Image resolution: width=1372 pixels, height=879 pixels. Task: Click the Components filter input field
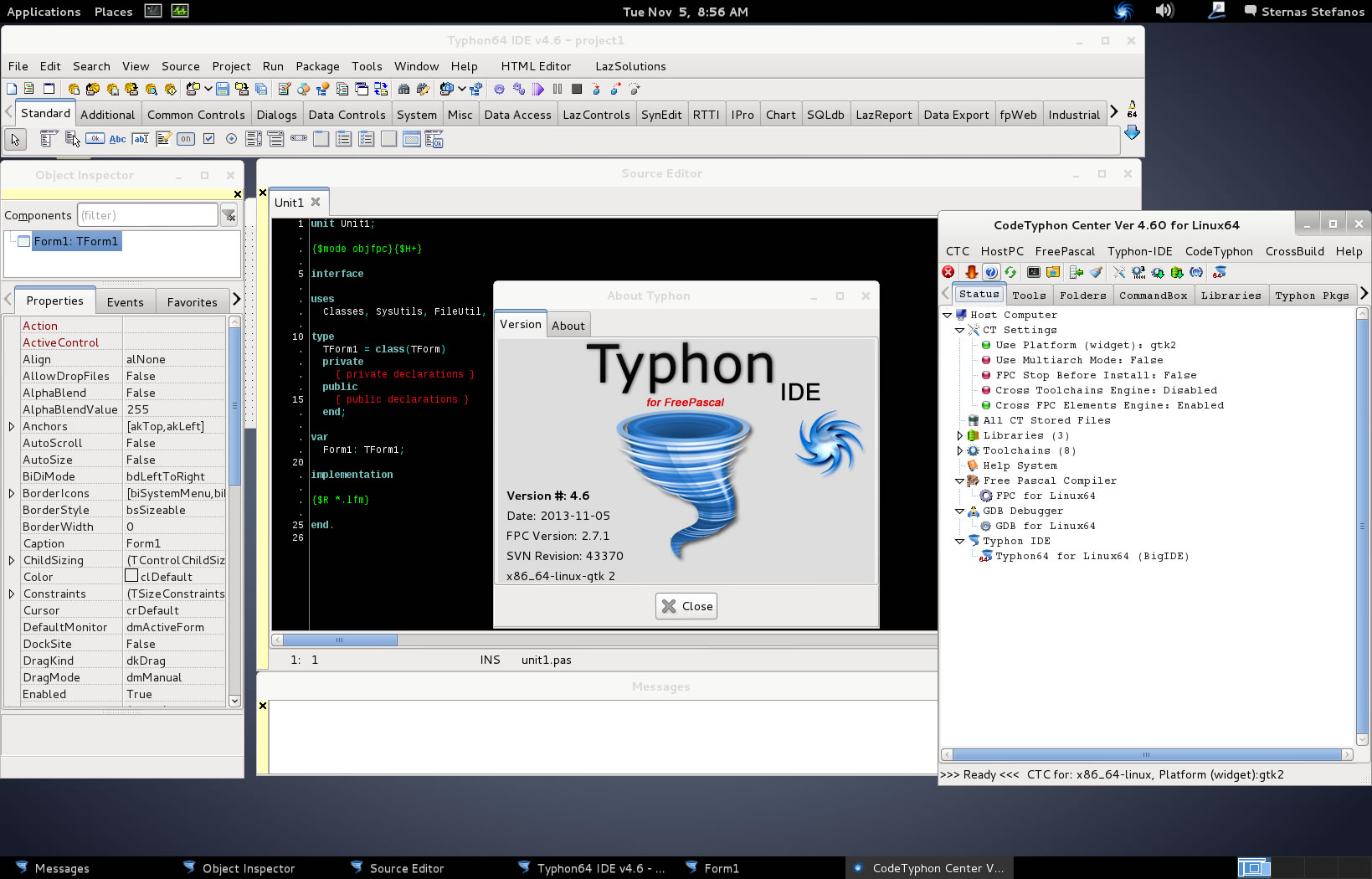coord(147,215)
